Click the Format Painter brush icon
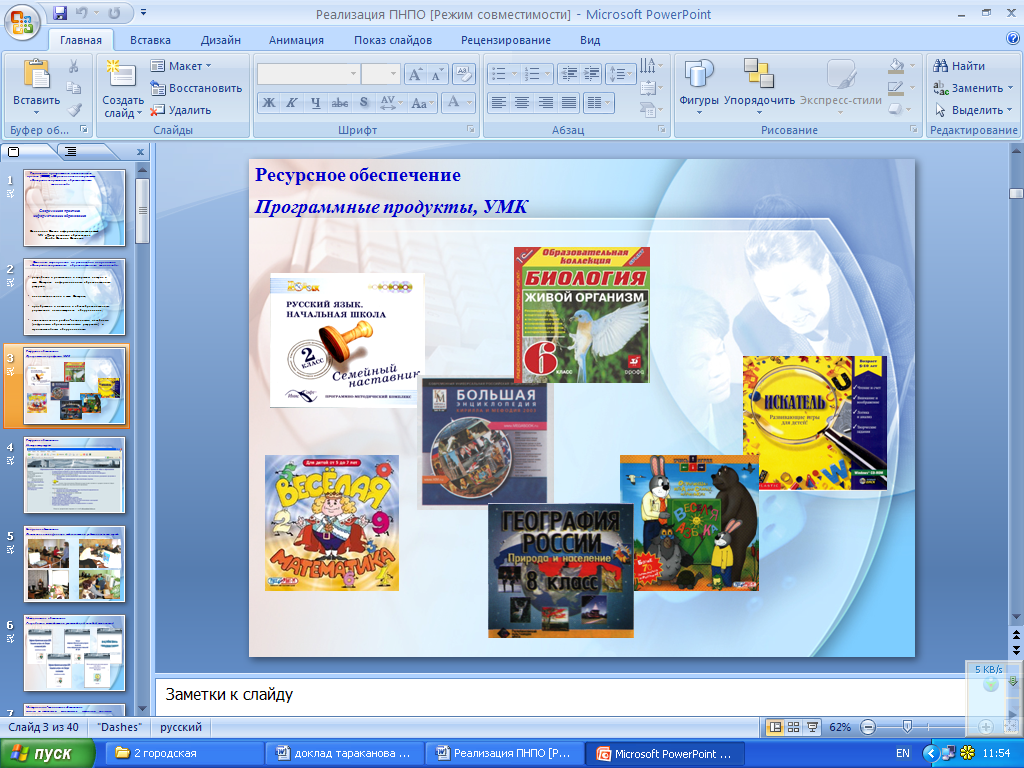The height and width of the screenshot is (768, 1024). point(74,110)
